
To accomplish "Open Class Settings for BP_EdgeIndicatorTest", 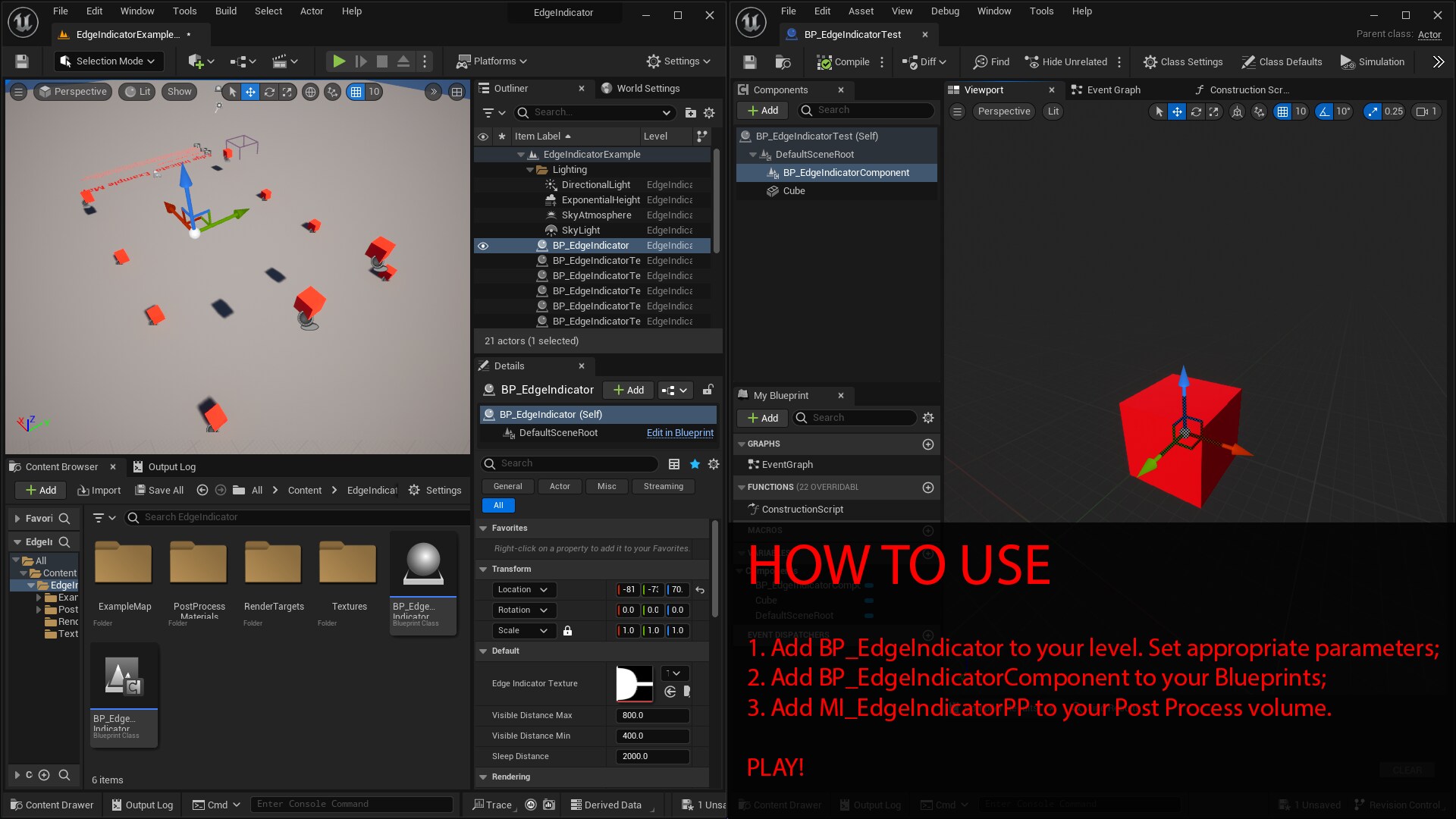I will tap(1182, 61).
